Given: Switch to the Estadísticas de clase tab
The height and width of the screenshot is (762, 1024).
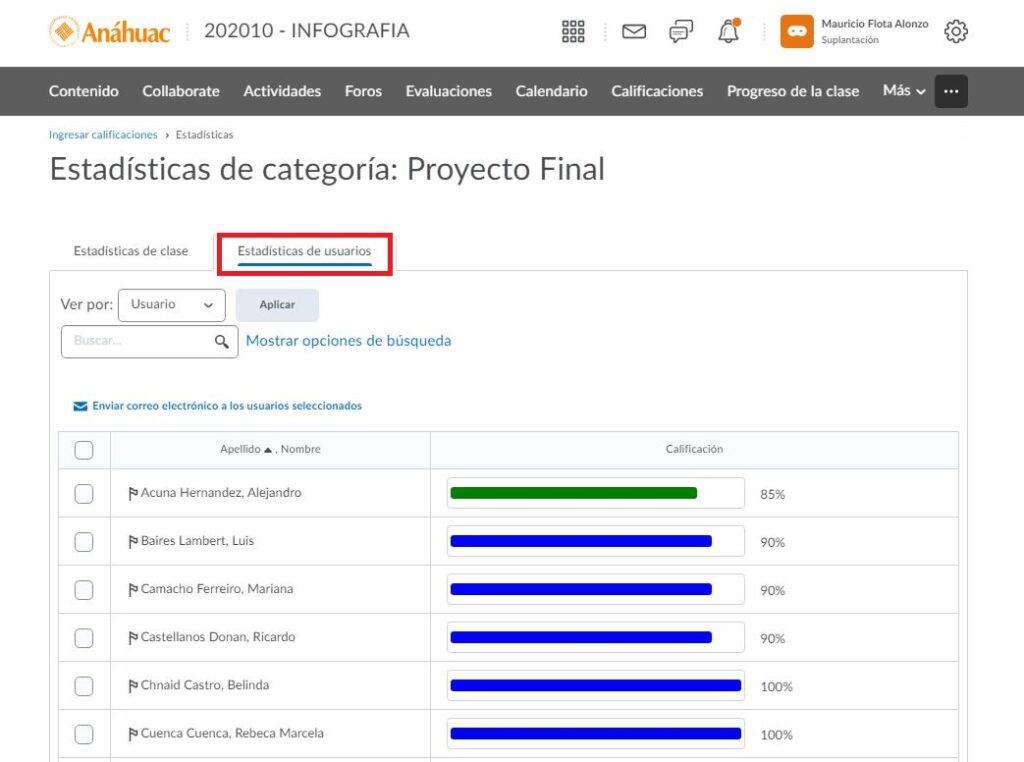Looking at the screenshot, I should (x=131, y=251).
